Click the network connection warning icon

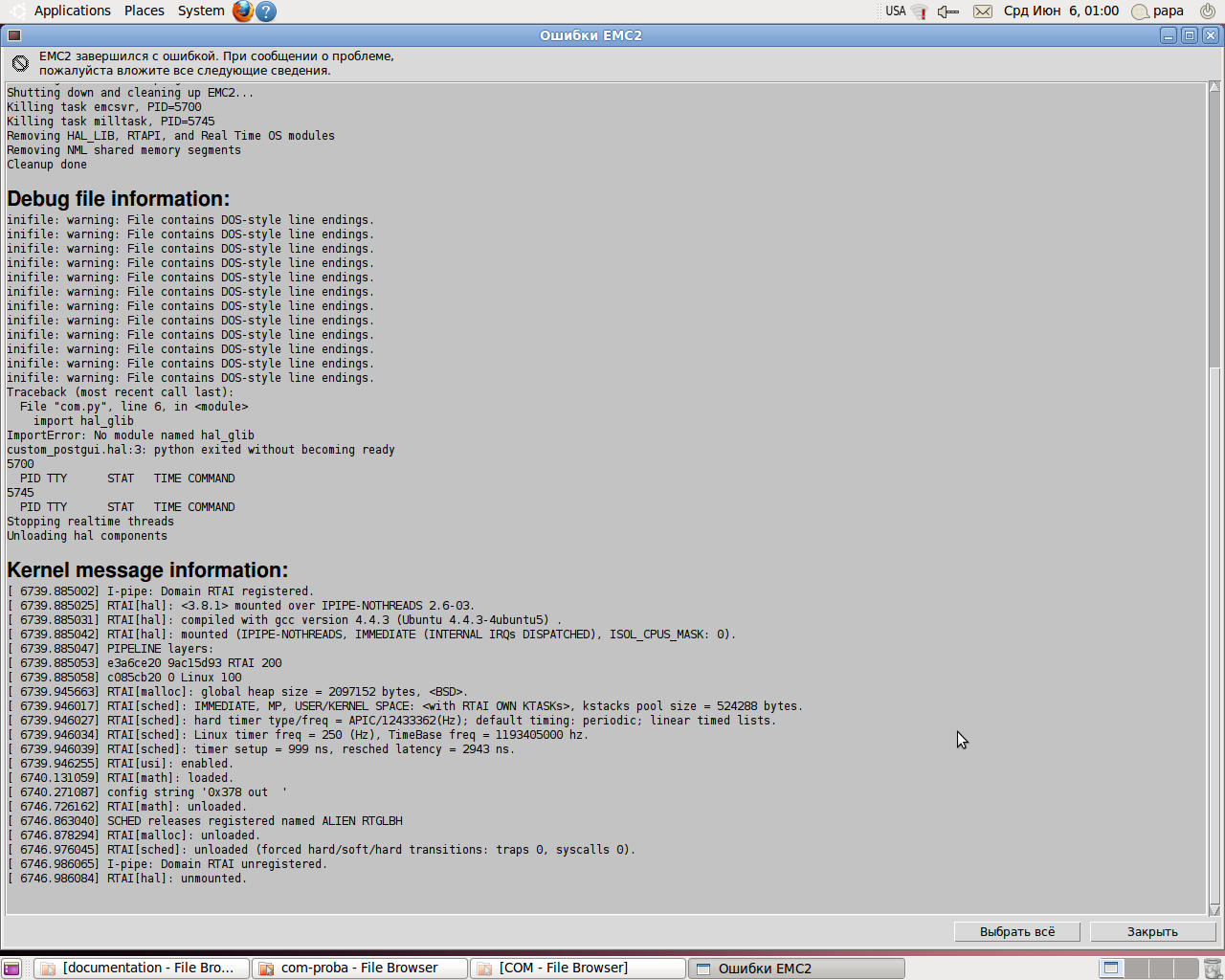(919, 11)
